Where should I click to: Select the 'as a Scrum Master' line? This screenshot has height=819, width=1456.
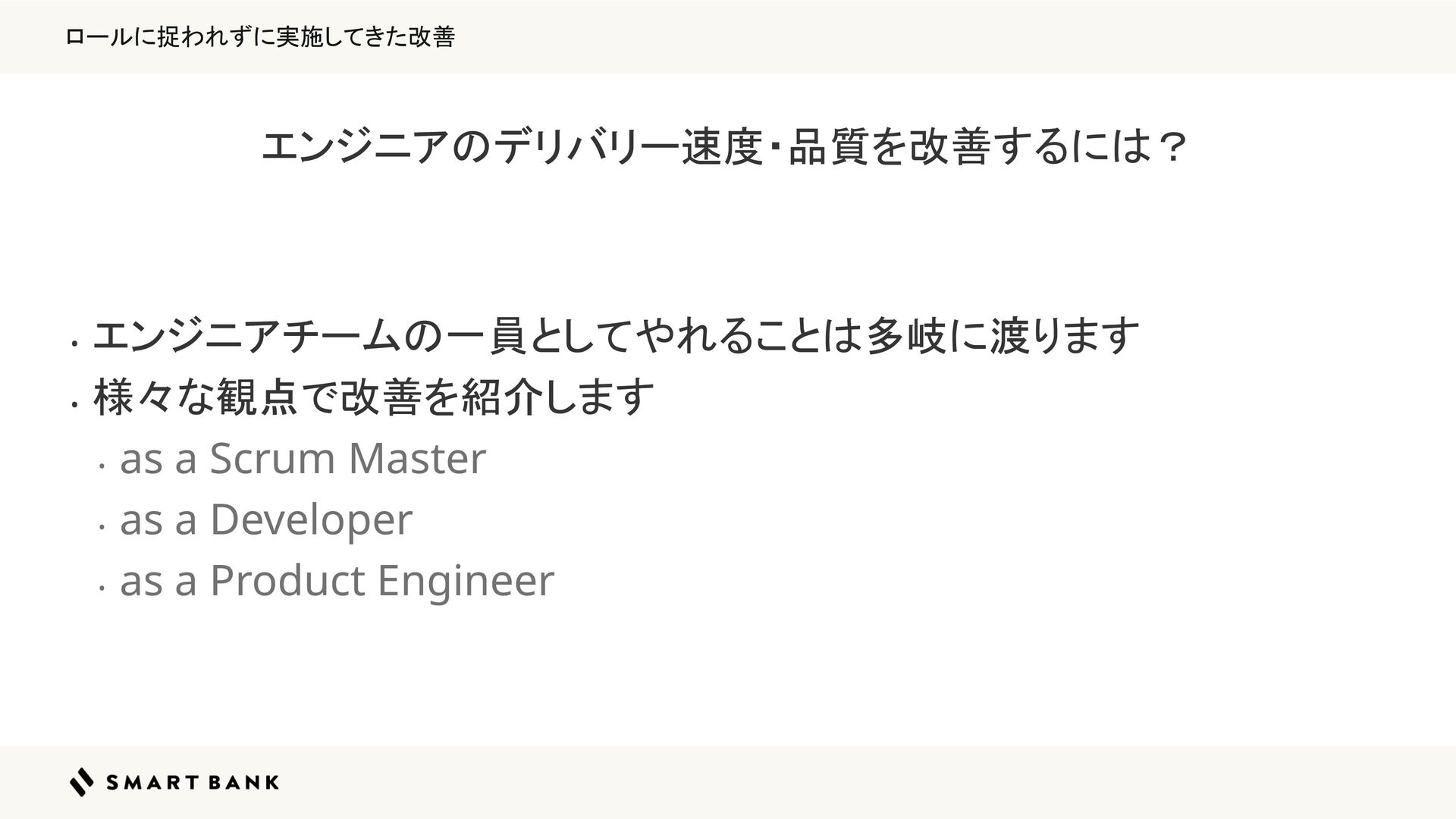(303, 458)
